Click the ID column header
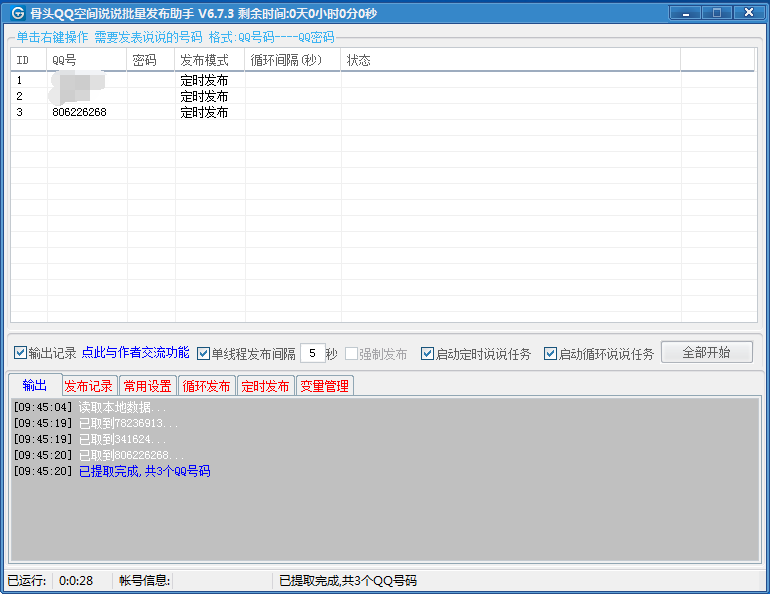The image size is (770, 594). [x=29, y=60]
